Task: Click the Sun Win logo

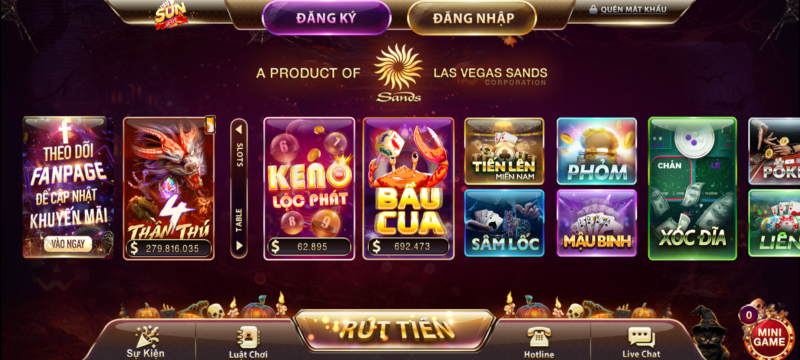Action: point(171,17)
